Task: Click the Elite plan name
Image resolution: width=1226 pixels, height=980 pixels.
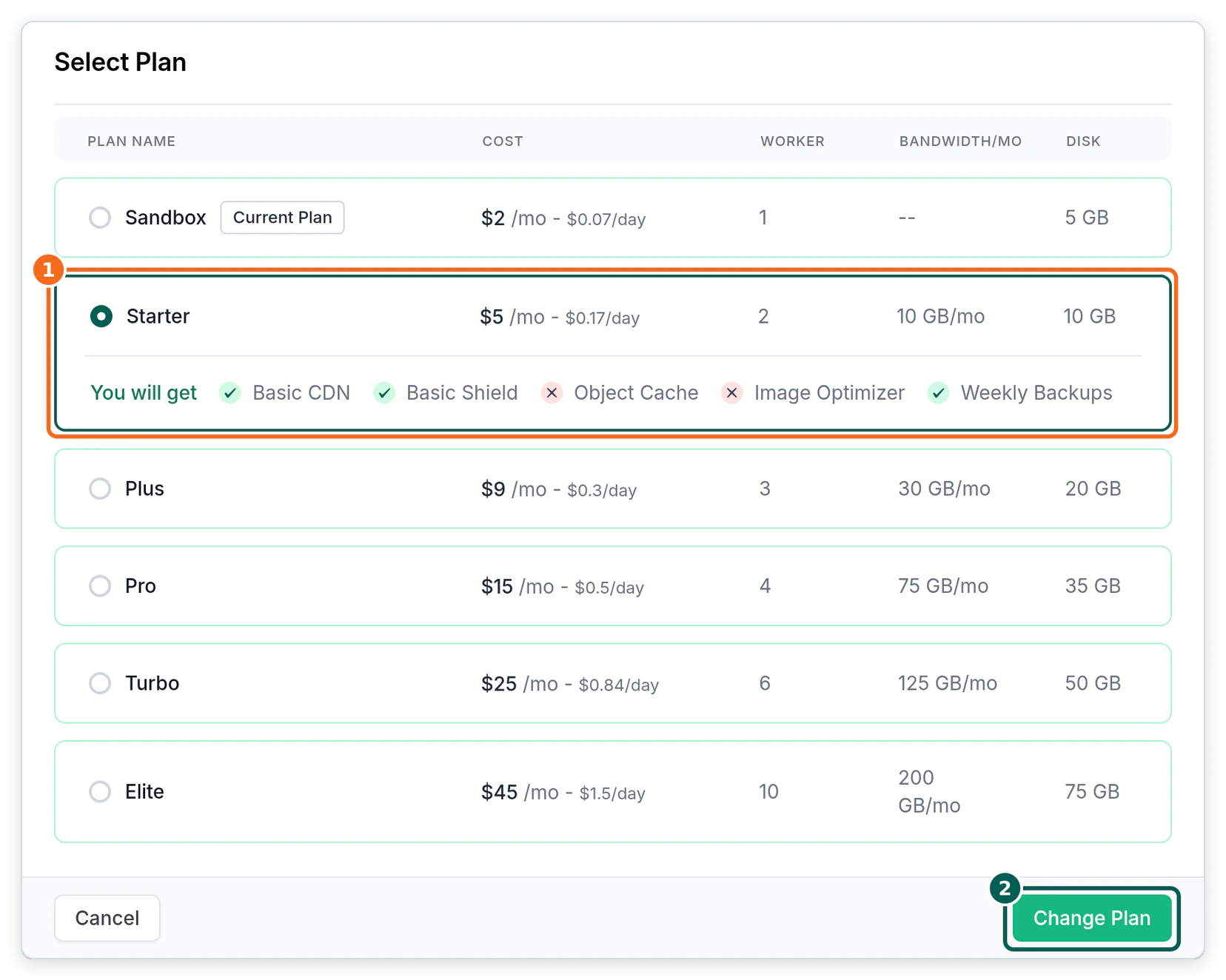Action: tap(144, 791)
